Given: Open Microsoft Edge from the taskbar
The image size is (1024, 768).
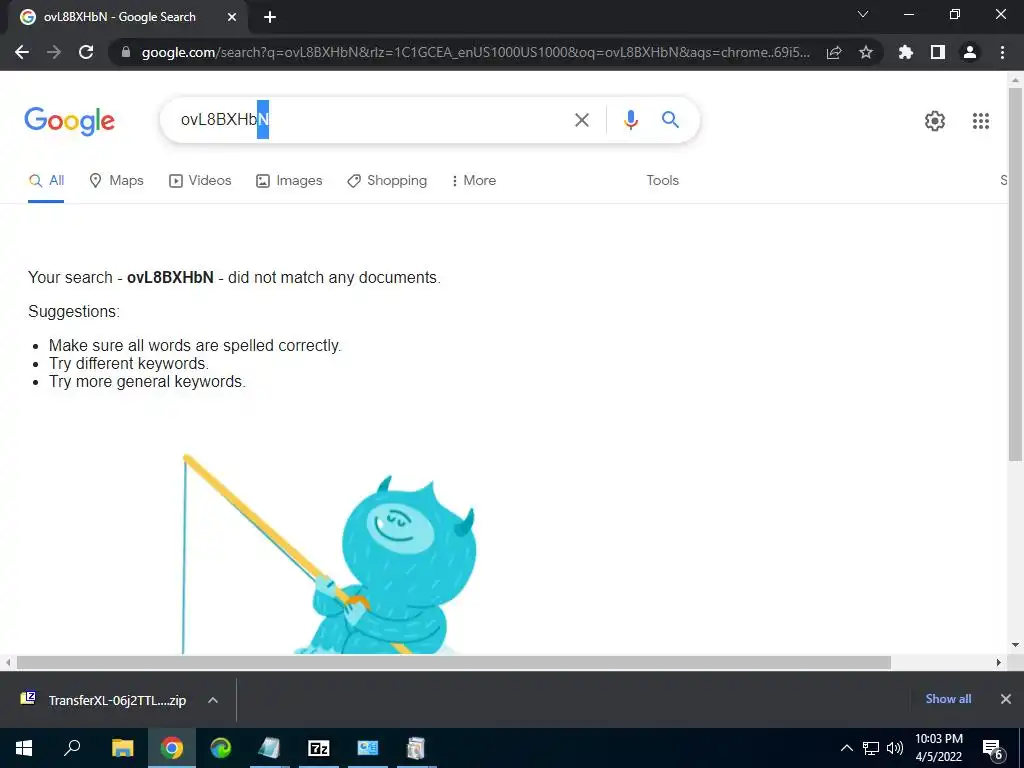Looking at the screenshot, I should [x=221, y=748].
